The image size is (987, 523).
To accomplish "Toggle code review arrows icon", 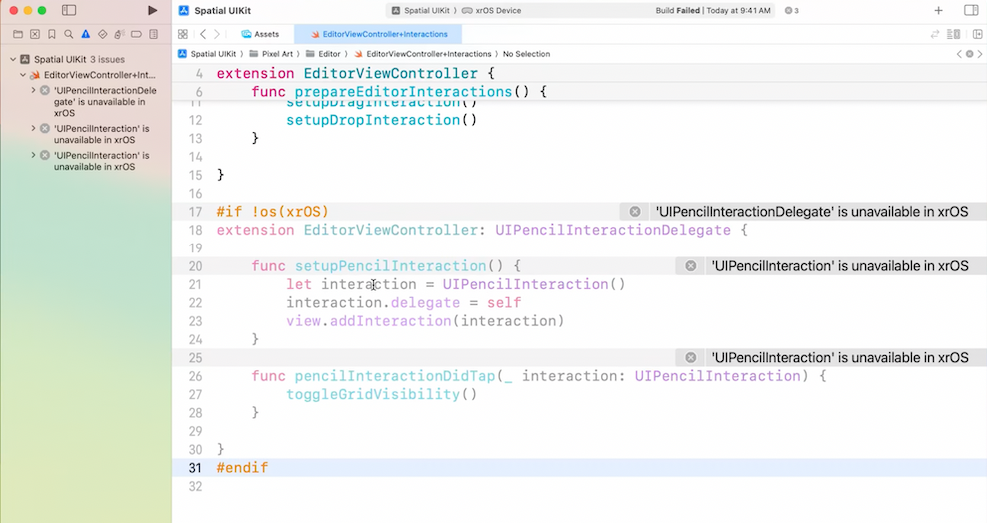I will coord(935,34).
